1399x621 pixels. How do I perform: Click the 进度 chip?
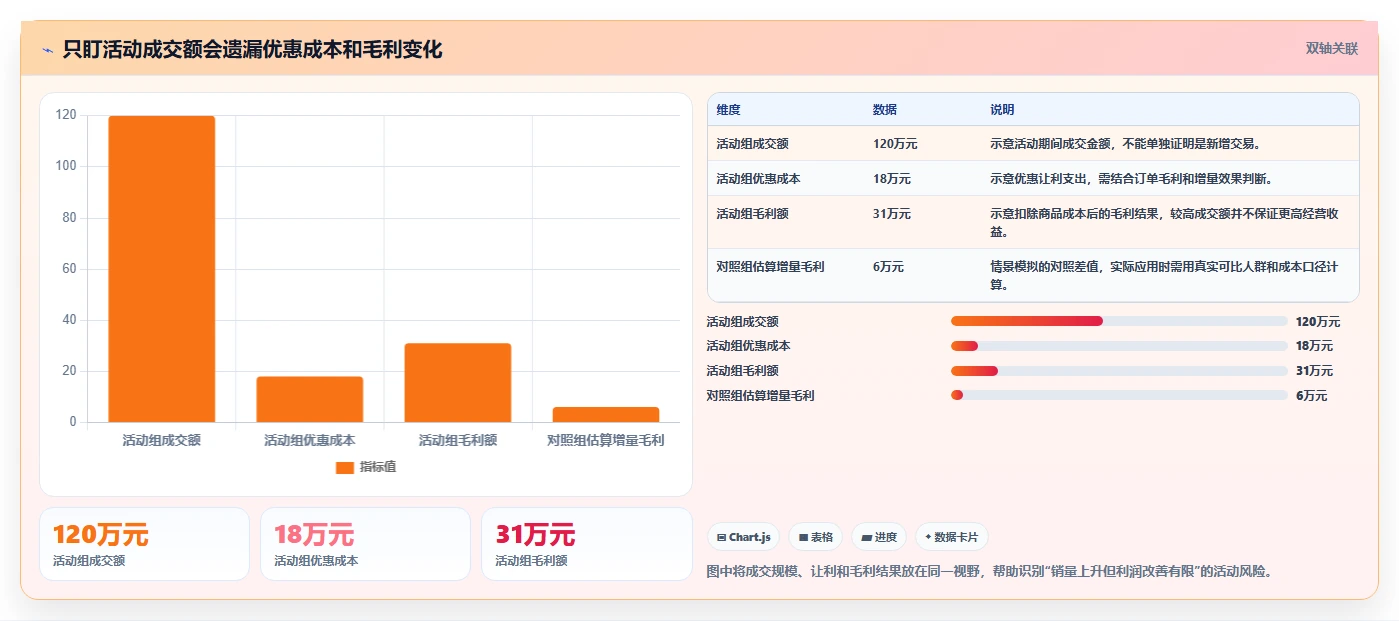pos(879,537)
